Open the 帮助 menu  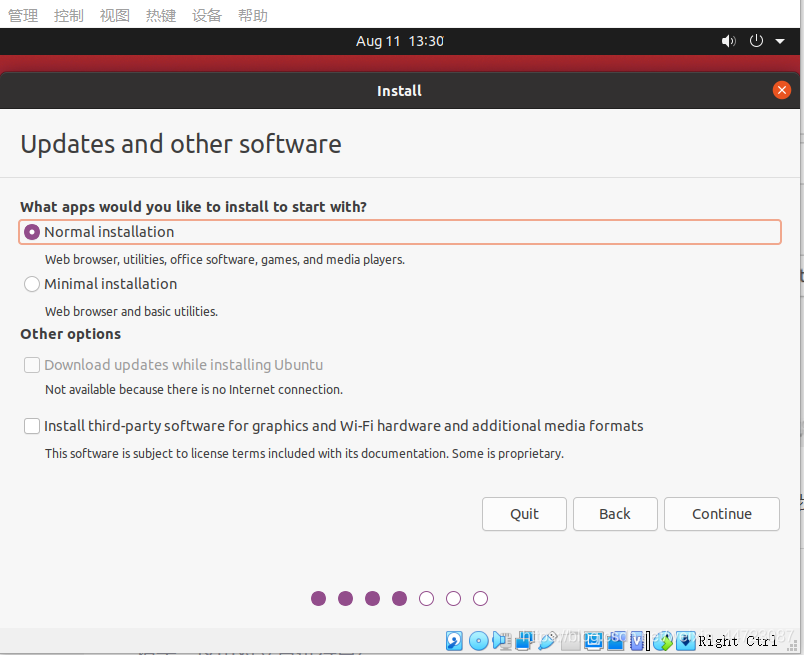[x=253, y=15]
